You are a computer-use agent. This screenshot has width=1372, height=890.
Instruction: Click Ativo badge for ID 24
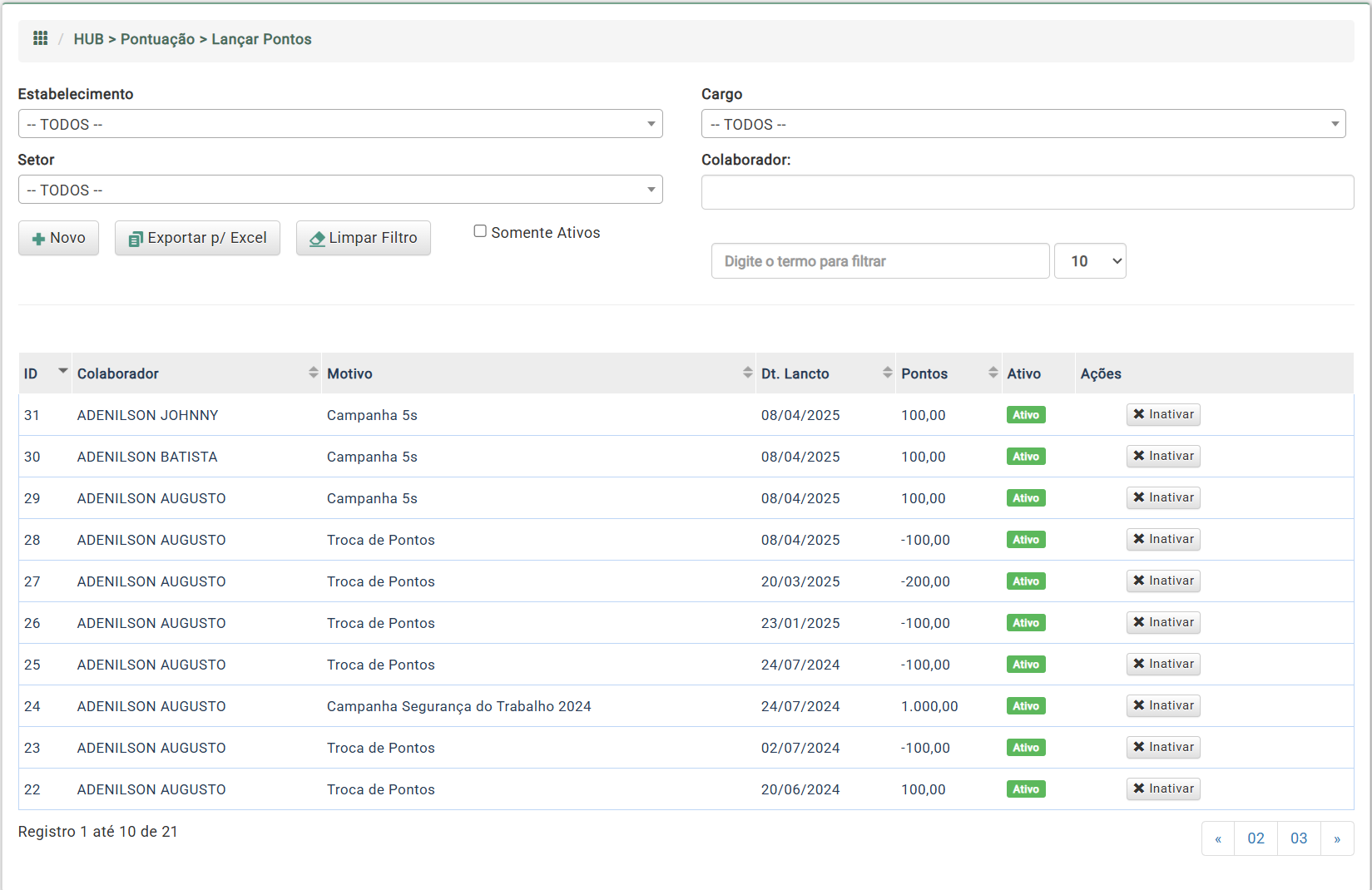pyautogui.click(x=1026, y=706)
